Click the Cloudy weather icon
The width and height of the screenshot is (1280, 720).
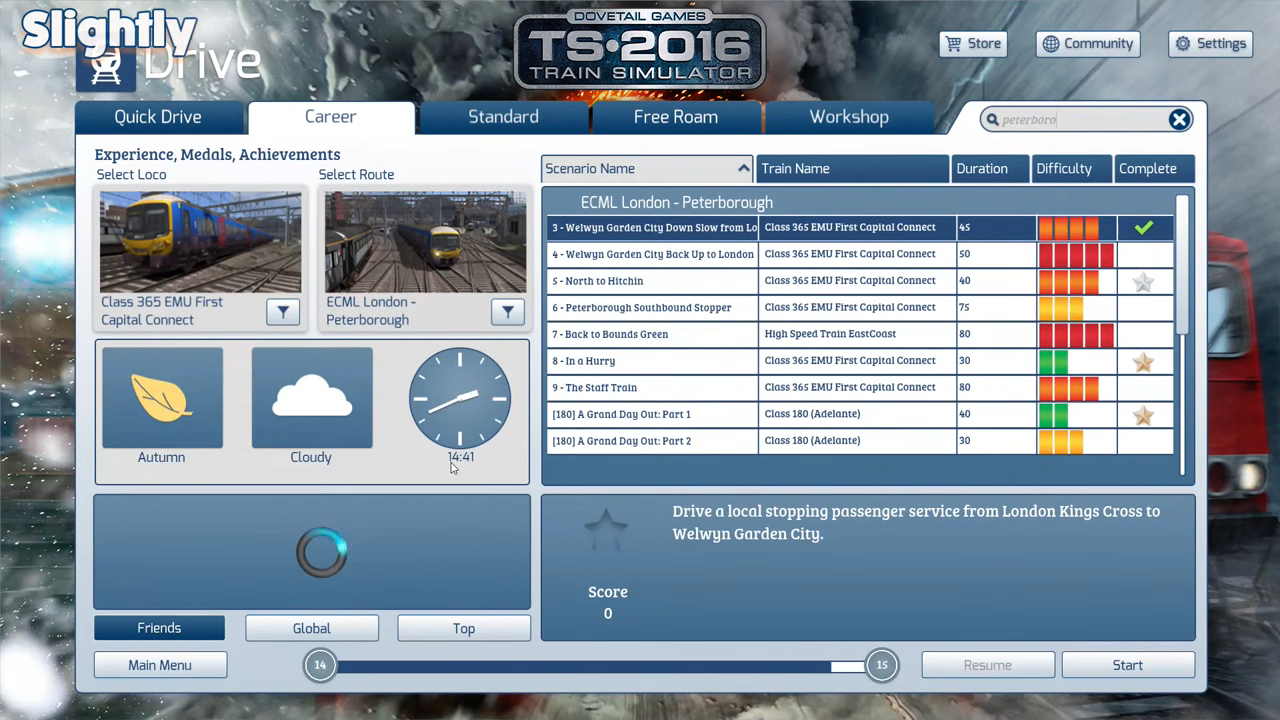[311, 395]
